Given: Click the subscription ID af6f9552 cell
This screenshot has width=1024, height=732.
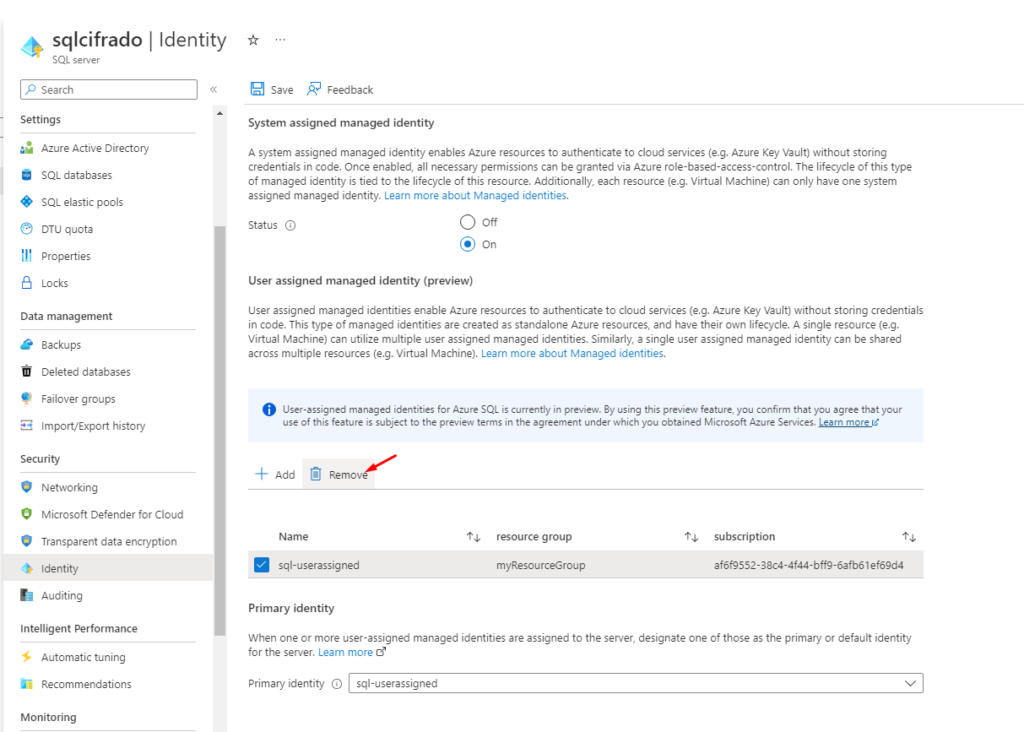Looking at the screenshot, I should point(808,565).
